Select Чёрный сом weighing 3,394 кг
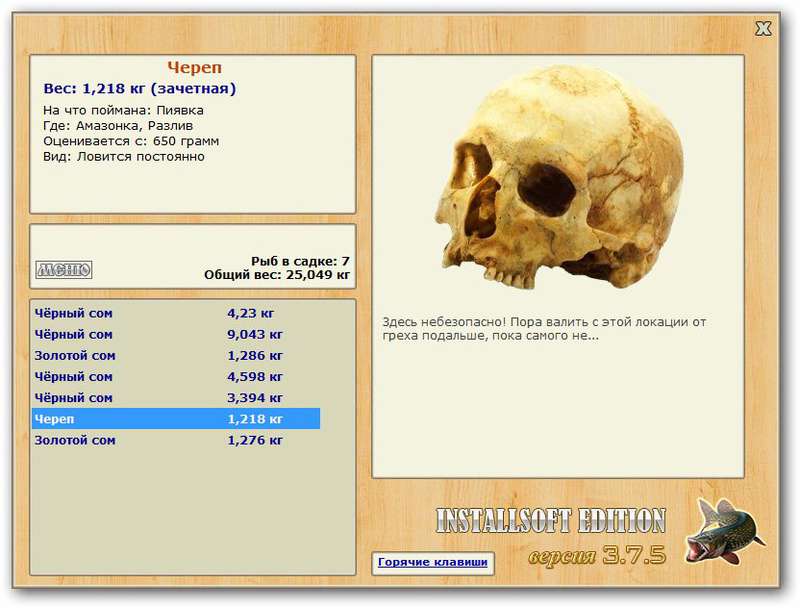The image size is (800, 608). coord(176,398)
